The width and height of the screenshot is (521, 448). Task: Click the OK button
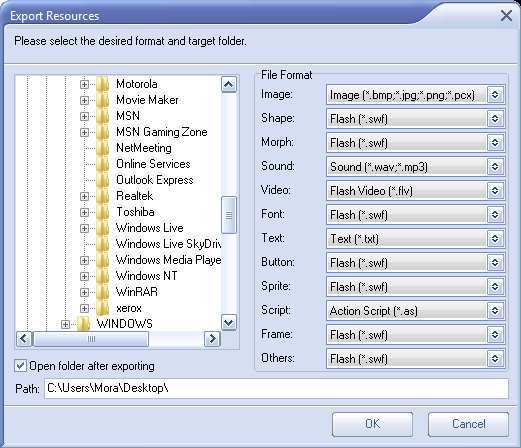(x=372, y=424)
